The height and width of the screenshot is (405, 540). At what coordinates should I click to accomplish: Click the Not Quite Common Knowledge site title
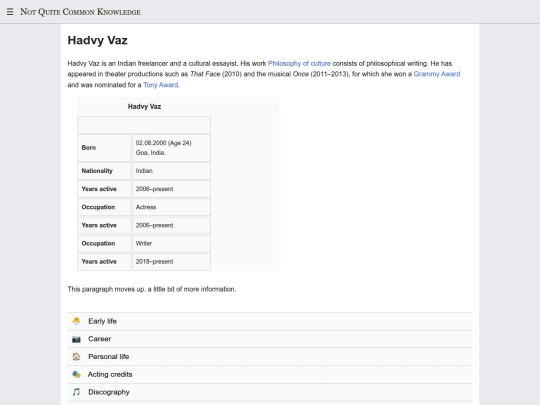[x=80, y=12]
